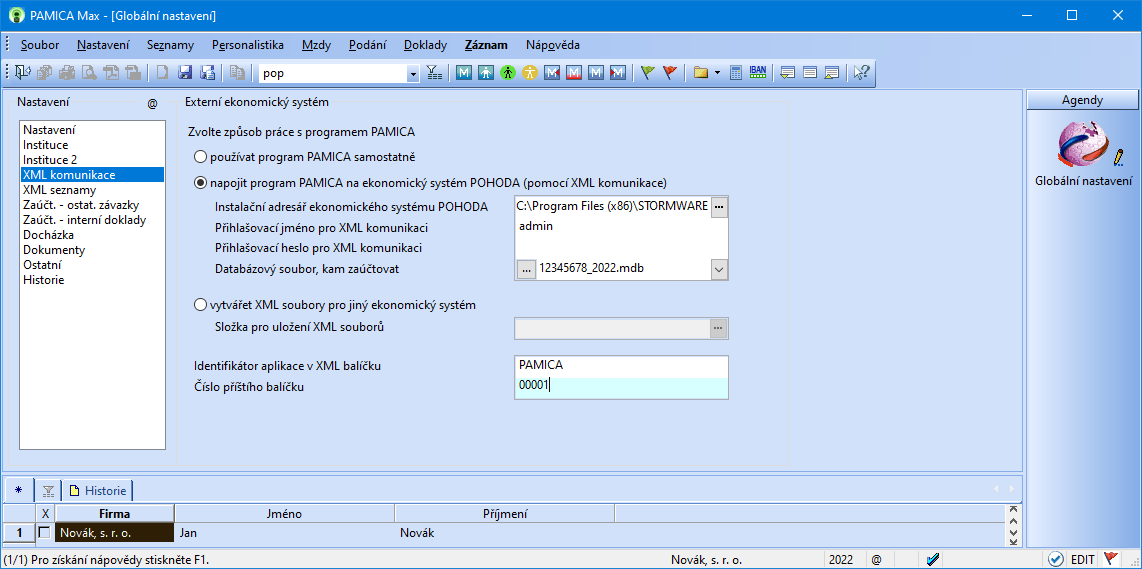Screen dimensions: 1142x569
Task: Select 'Zaúčt. - interní doklady' item
Action: pyautogui.click(x=84, y=219)
